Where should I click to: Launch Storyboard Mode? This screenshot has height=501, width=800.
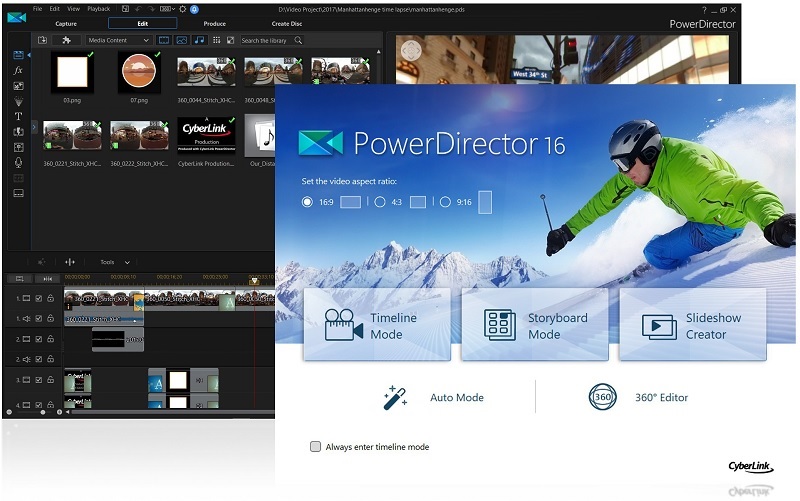(x=535, y=325)
